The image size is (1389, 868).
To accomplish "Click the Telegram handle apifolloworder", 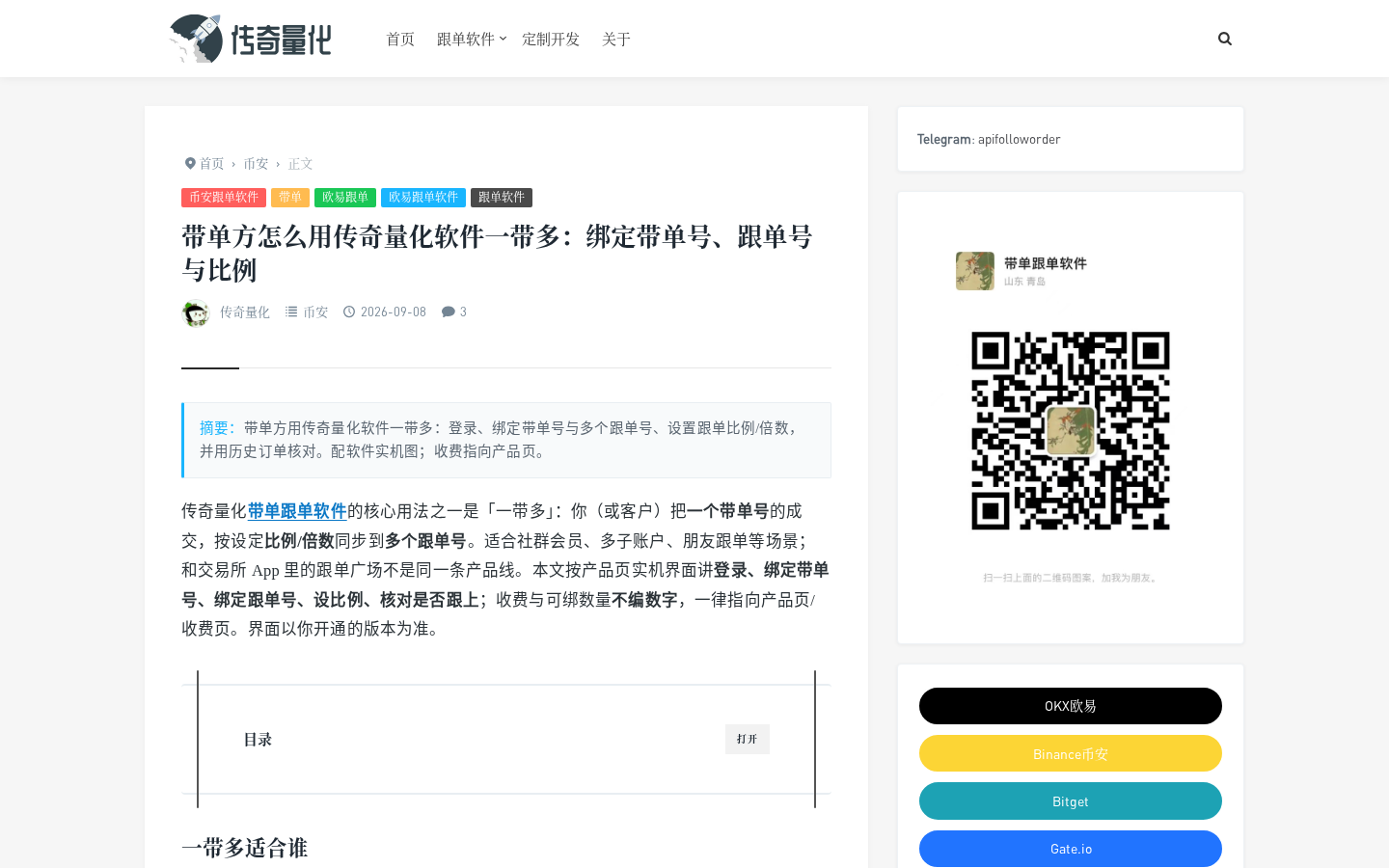I will (1020, 139).
